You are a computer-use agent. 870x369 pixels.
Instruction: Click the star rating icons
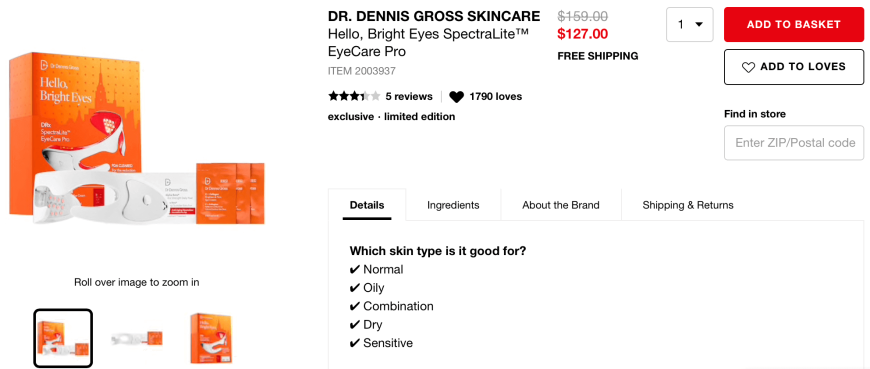coord(354,97)
